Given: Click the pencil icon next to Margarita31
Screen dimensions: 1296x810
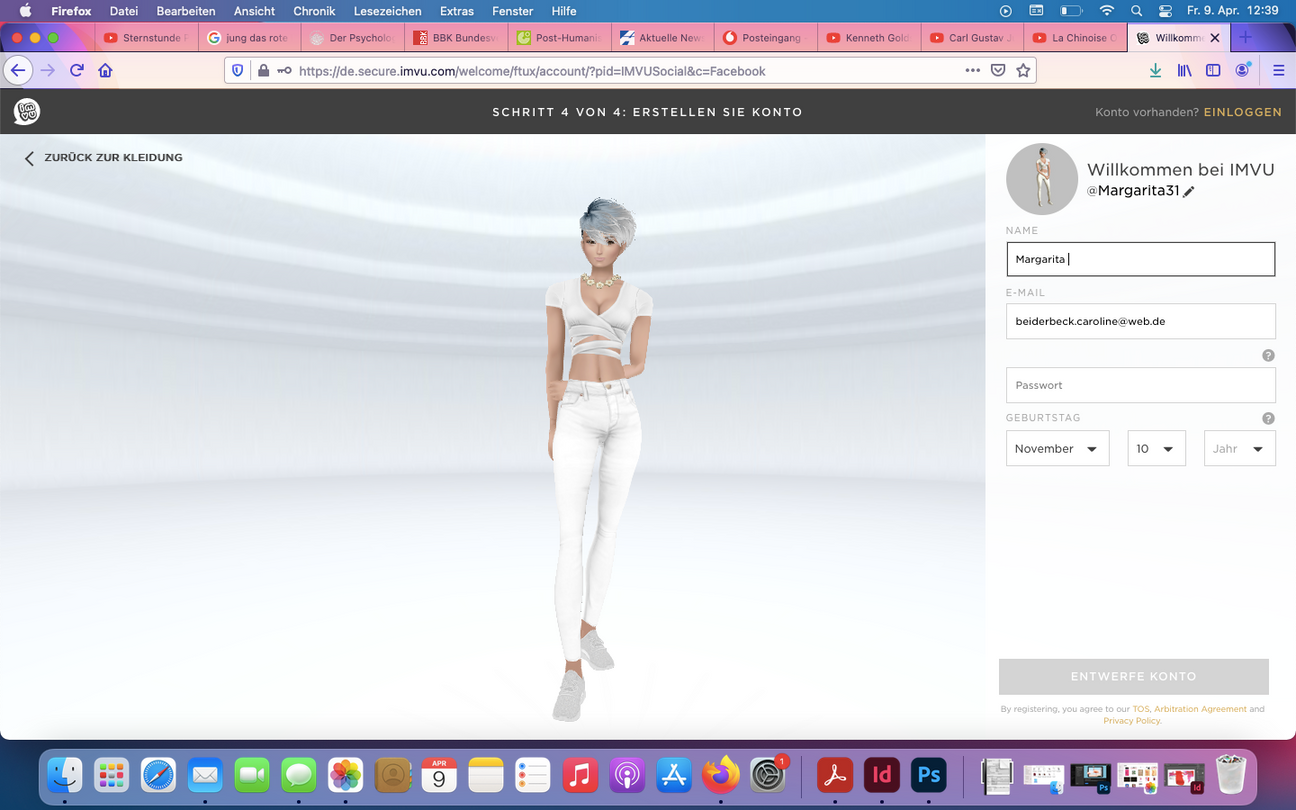Looking at the screenshot, I should point(1189,191).
